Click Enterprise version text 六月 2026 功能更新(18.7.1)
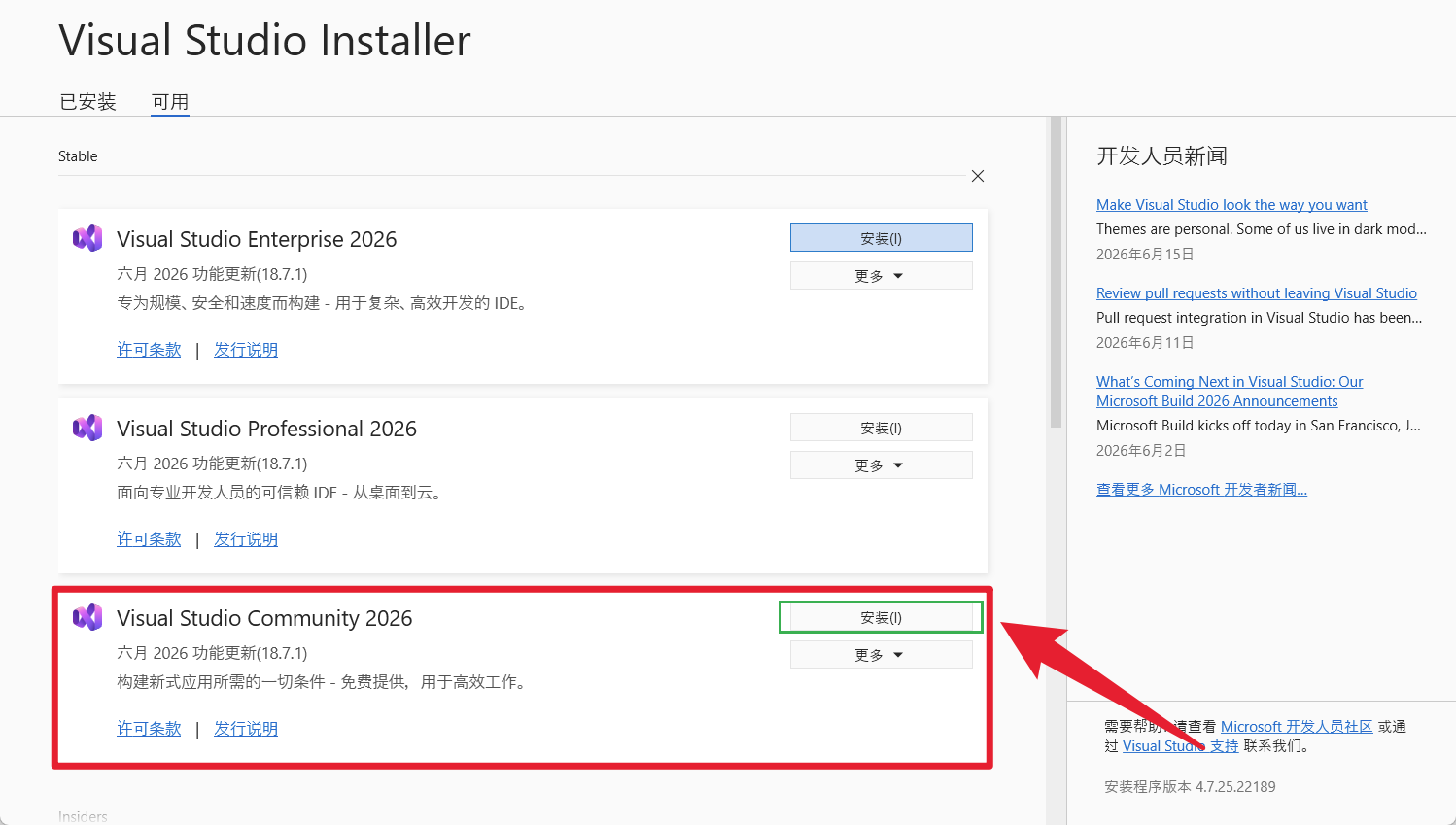 [212, 274]
